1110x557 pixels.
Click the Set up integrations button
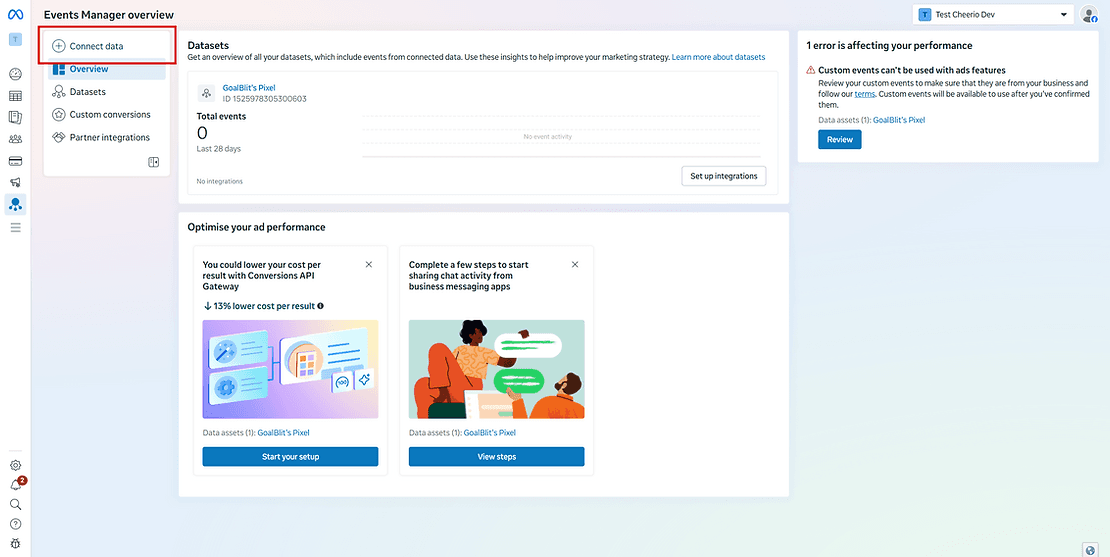tap(723, 176)
